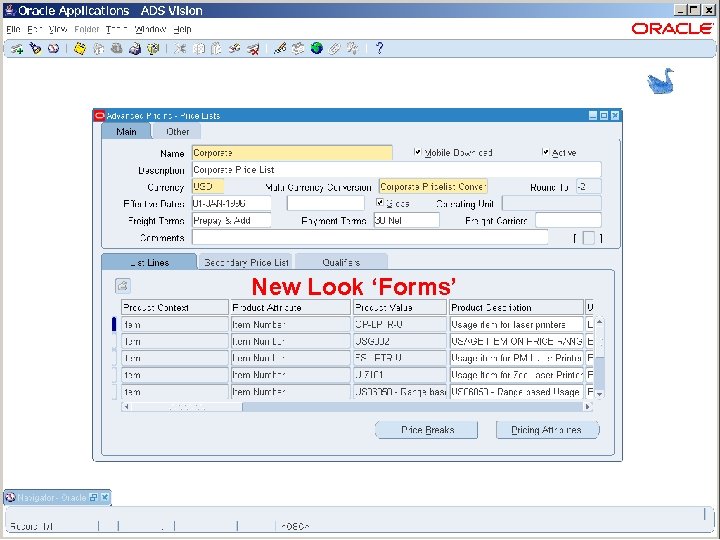Open the Tools menu
The width and height of the screenshot is (720, 540).
(x=116, y=29)
